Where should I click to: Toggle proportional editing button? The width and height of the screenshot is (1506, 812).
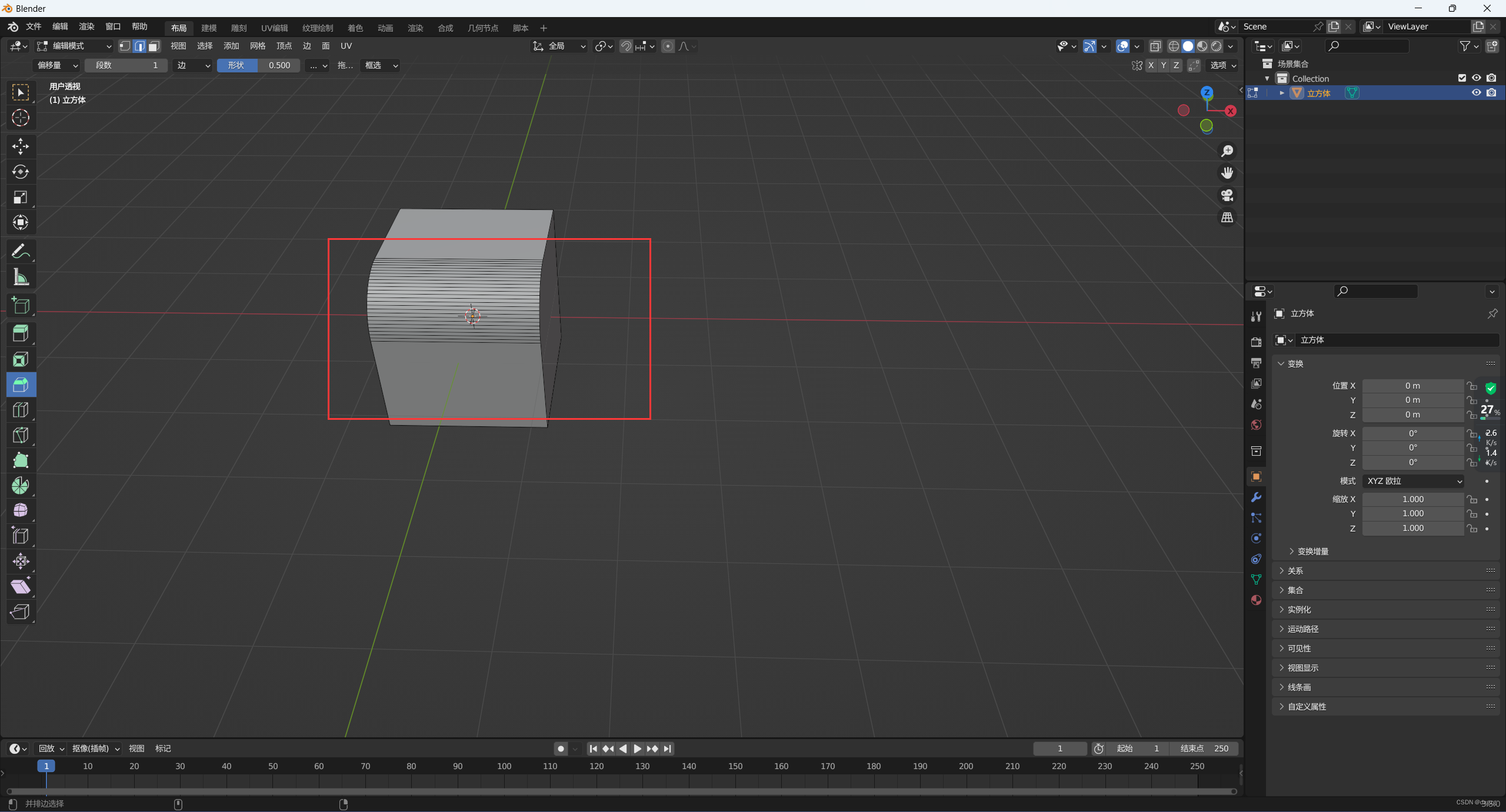pos(668,46)
